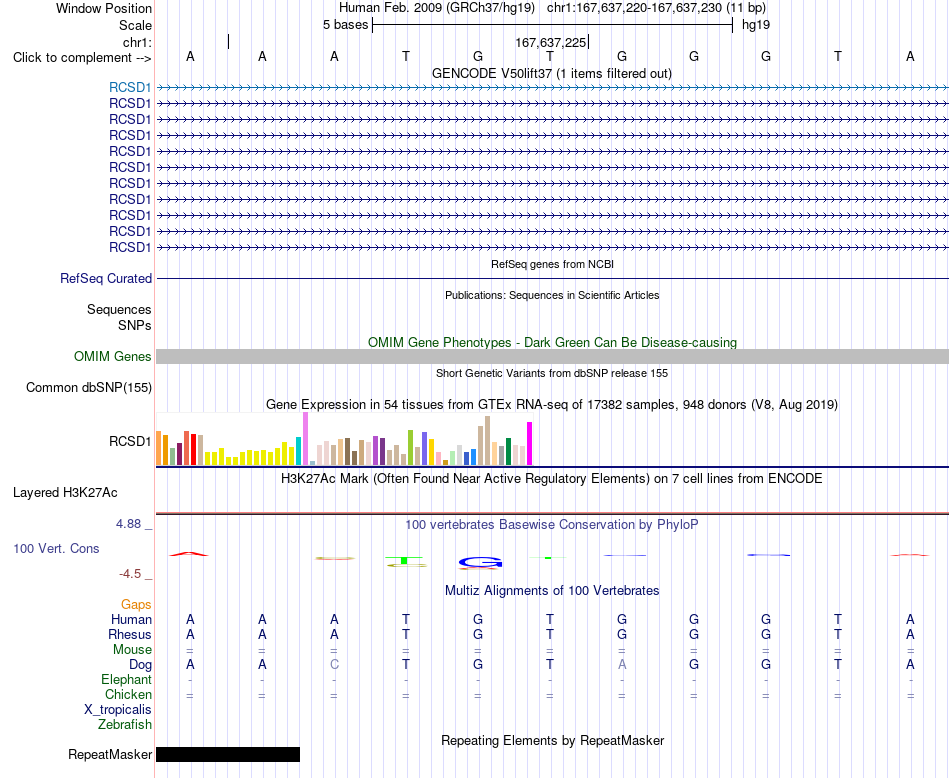This screenshot has height=778, width=950.
Task: Click the faded C in Dog alignment row
Action: pos(334,665)
